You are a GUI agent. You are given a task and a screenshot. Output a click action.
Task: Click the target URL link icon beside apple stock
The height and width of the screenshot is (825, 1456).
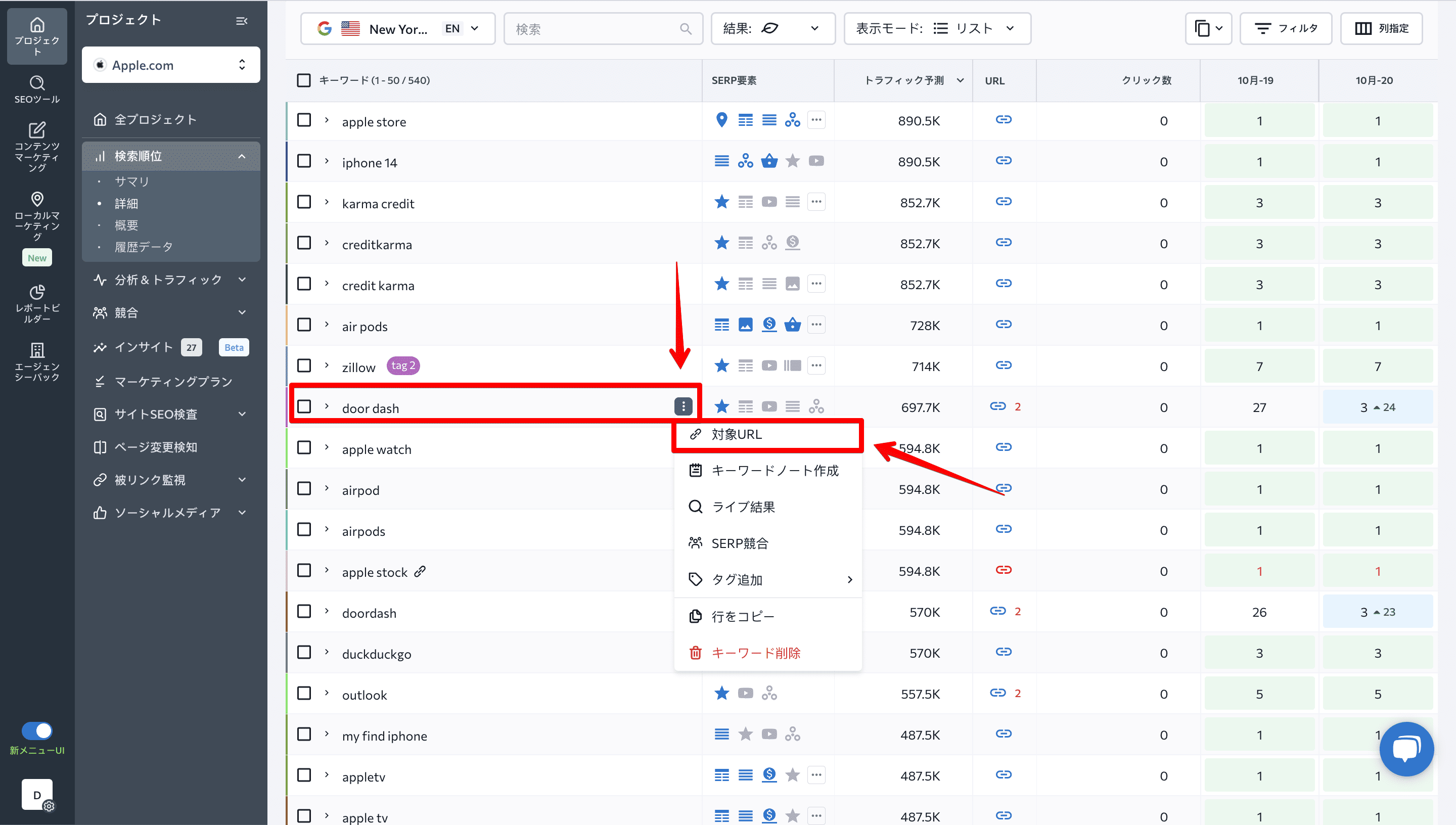point(420,571)
